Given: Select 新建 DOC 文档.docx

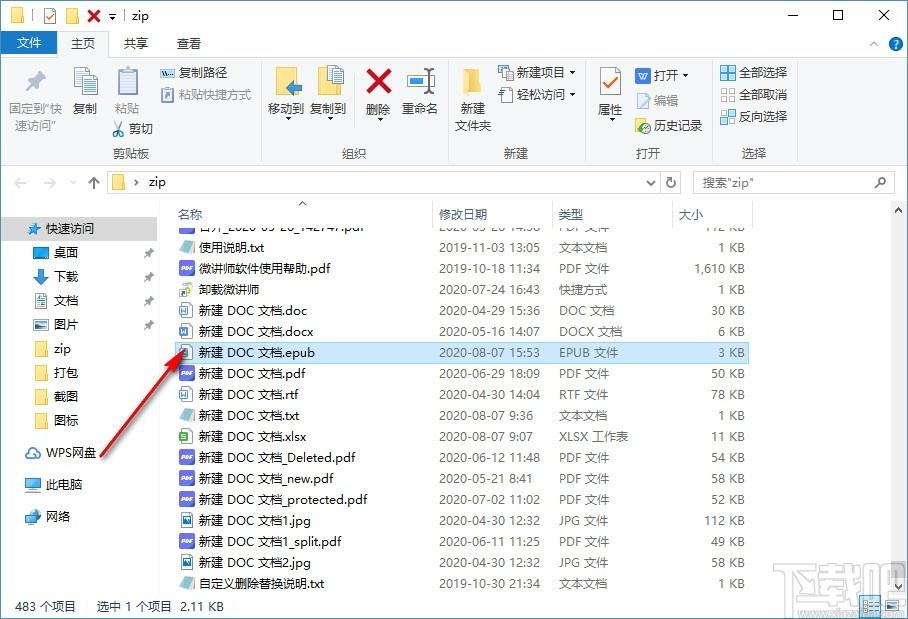Looking at the screenshot, I should 461,332.
